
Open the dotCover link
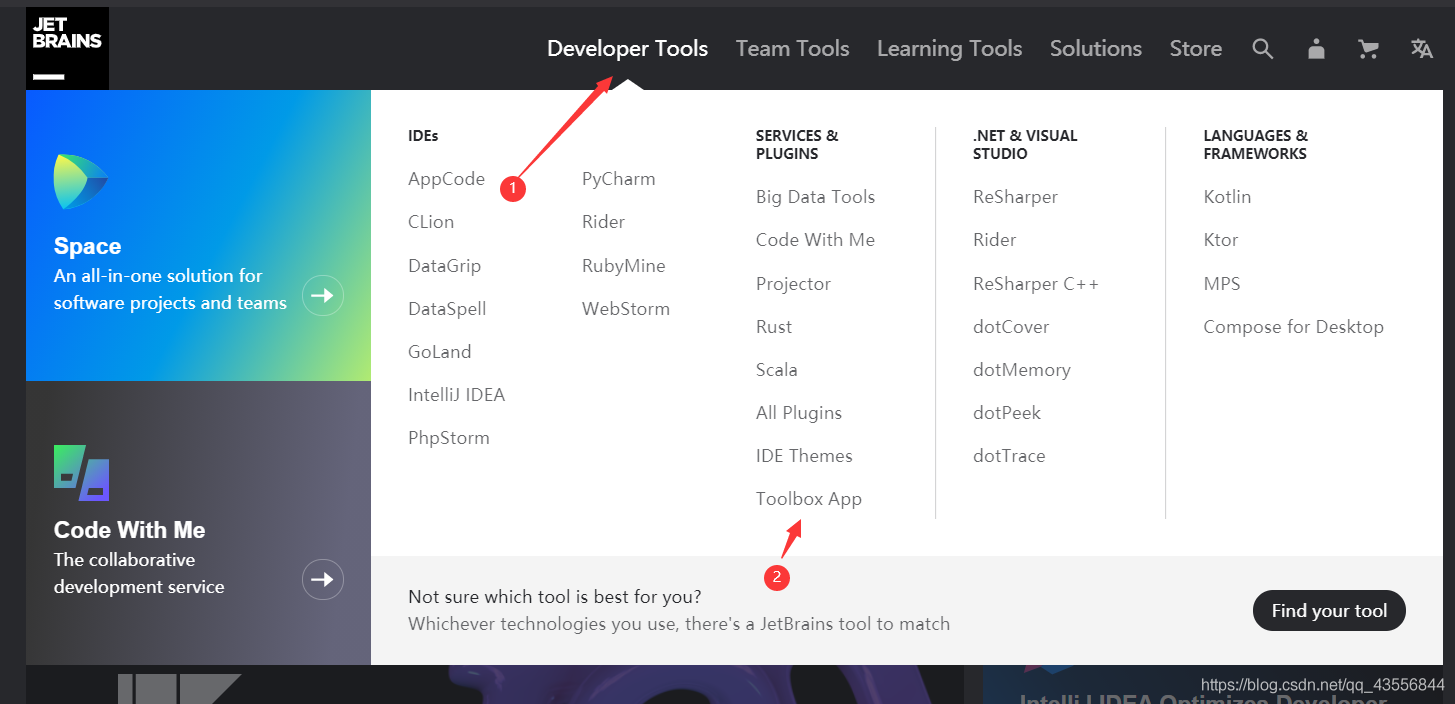tap(1011, 327)
